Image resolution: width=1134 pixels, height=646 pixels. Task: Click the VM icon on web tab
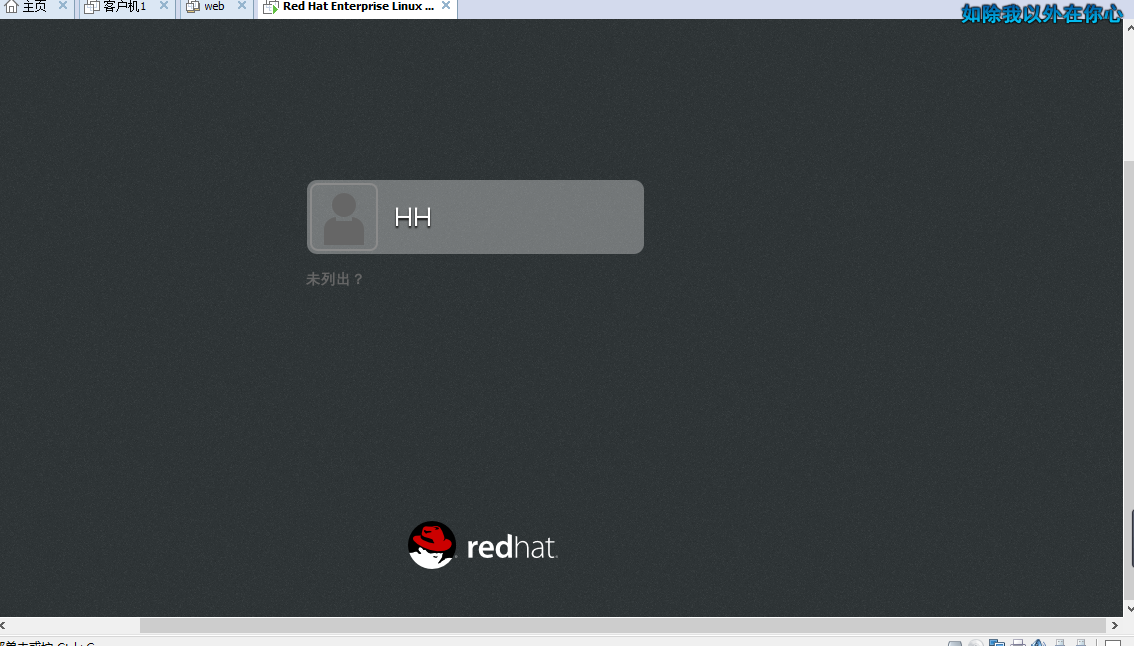coord(192,7)
